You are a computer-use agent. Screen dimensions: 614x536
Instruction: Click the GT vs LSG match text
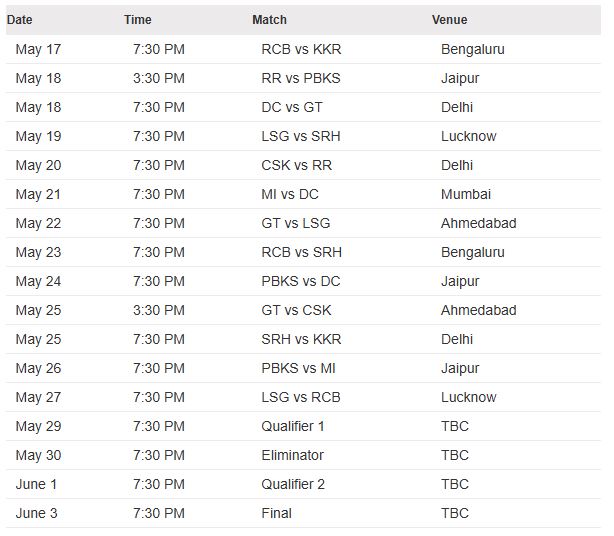point(296,223)
